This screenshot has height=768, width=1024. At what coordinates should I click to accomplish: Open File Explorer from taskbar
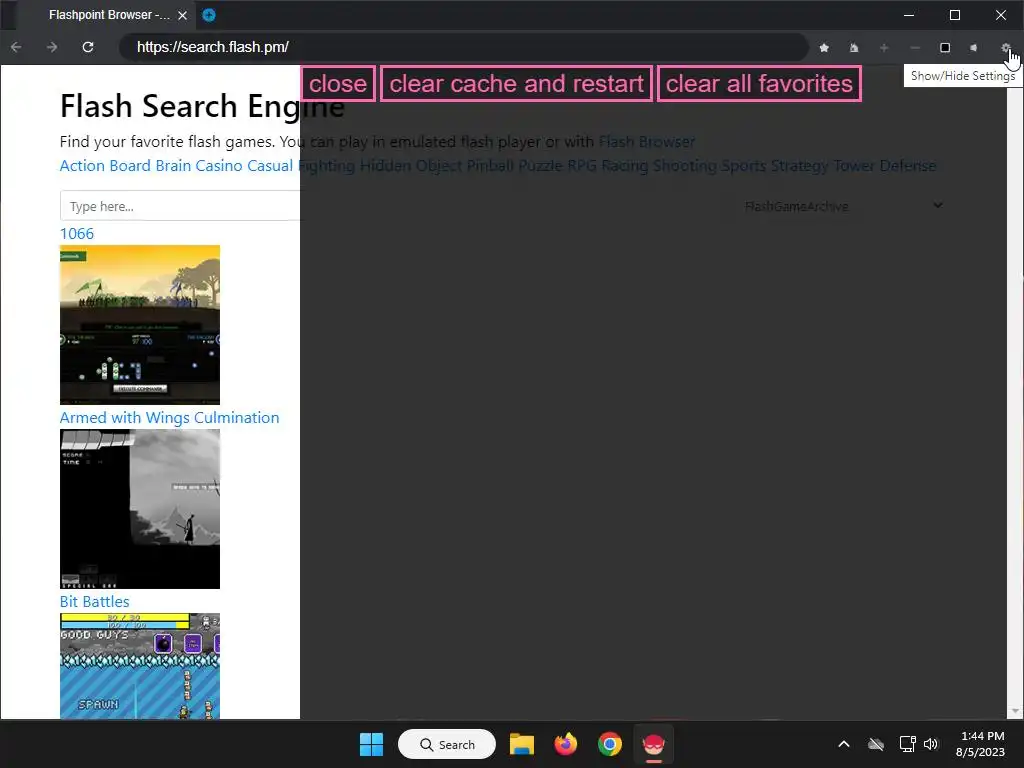pyautogui.click(x=522, y=744)
